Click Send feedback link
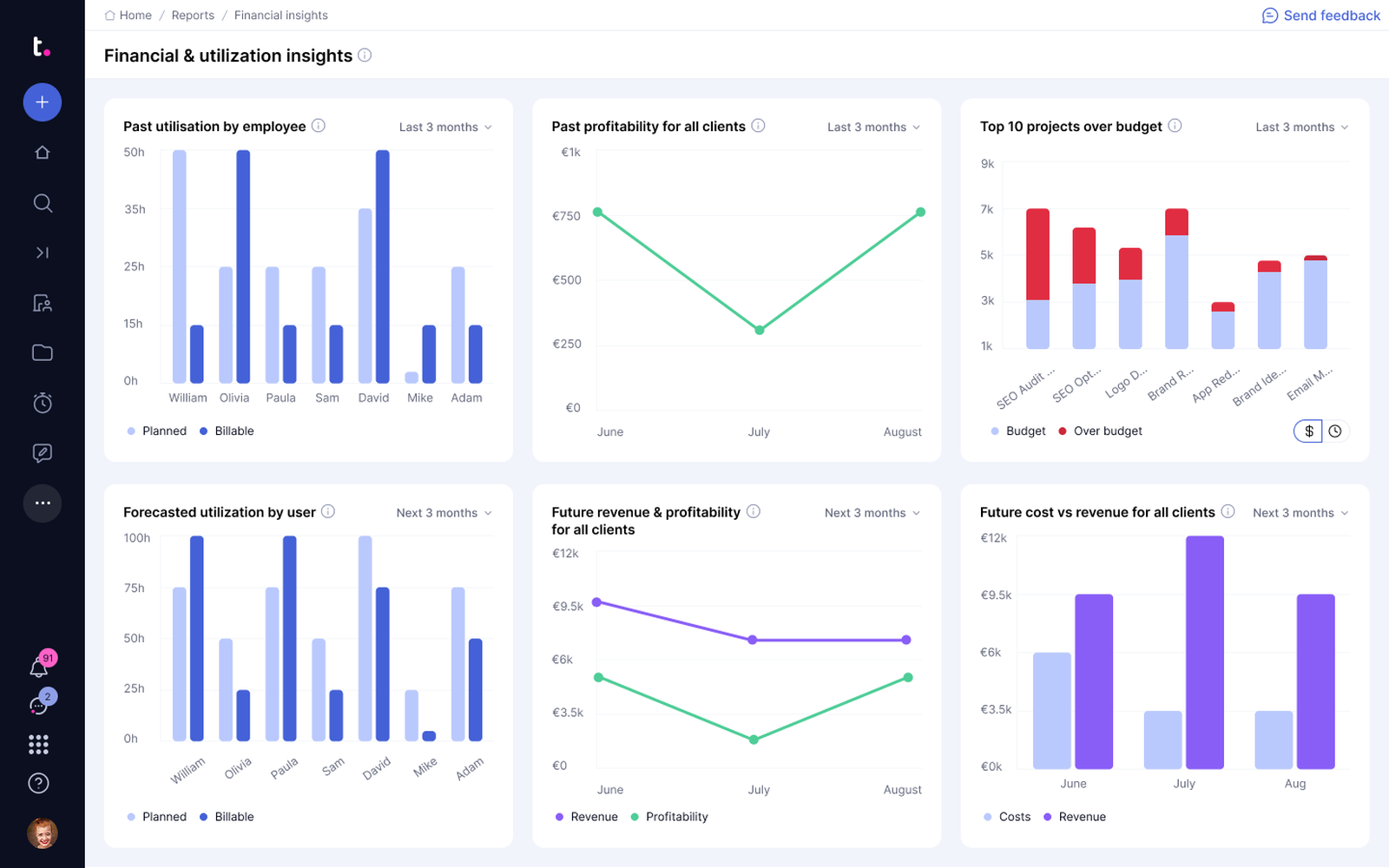Image resolution: width=1389 pixels, height=868 pixels. point(1320,16)
